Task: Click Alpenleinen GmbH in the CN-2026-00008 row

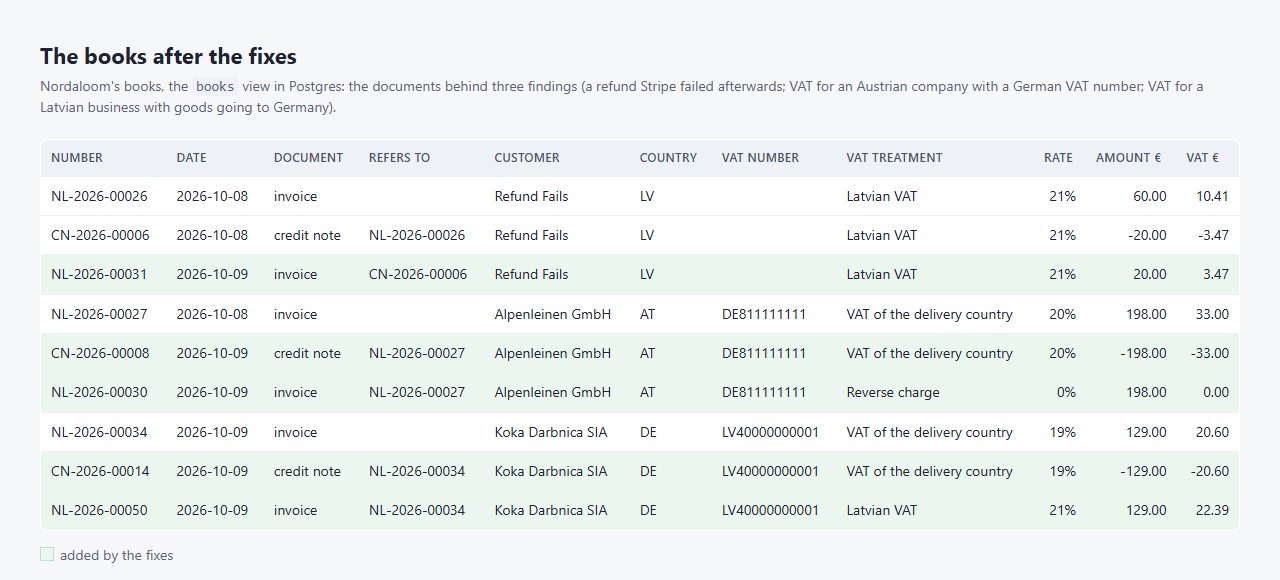Action: 553,353
